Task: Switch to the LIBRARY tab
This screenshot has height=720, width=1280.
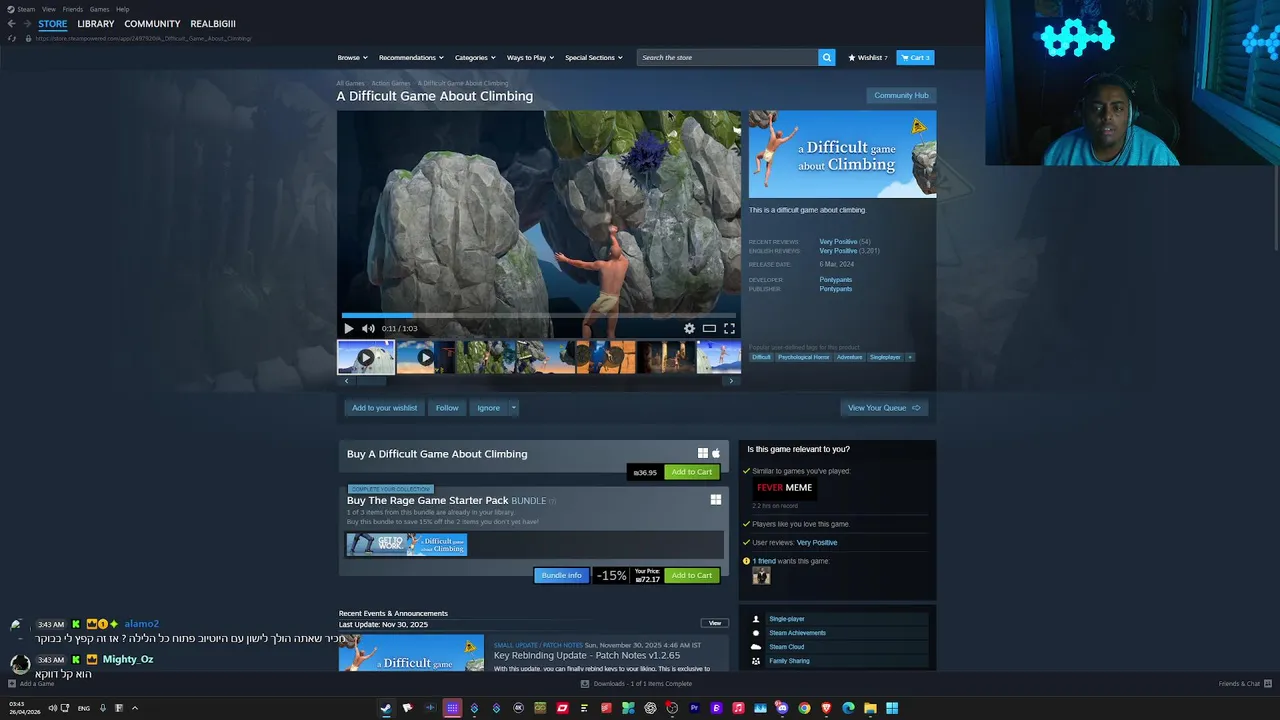Action: point(96,24)
